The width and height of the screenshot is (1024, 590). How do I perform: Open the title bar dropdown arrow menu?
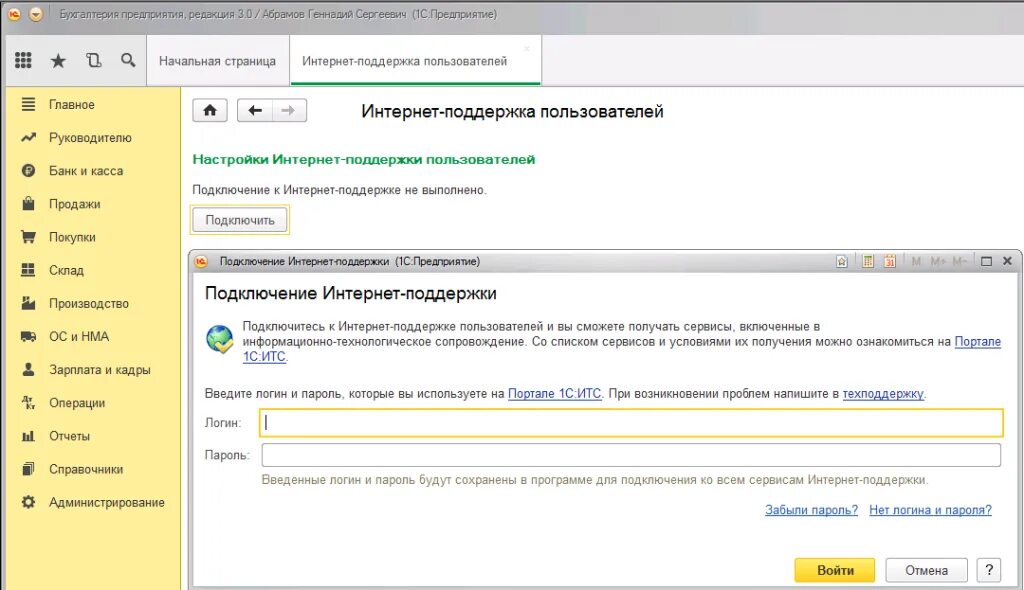pos(36,14)
